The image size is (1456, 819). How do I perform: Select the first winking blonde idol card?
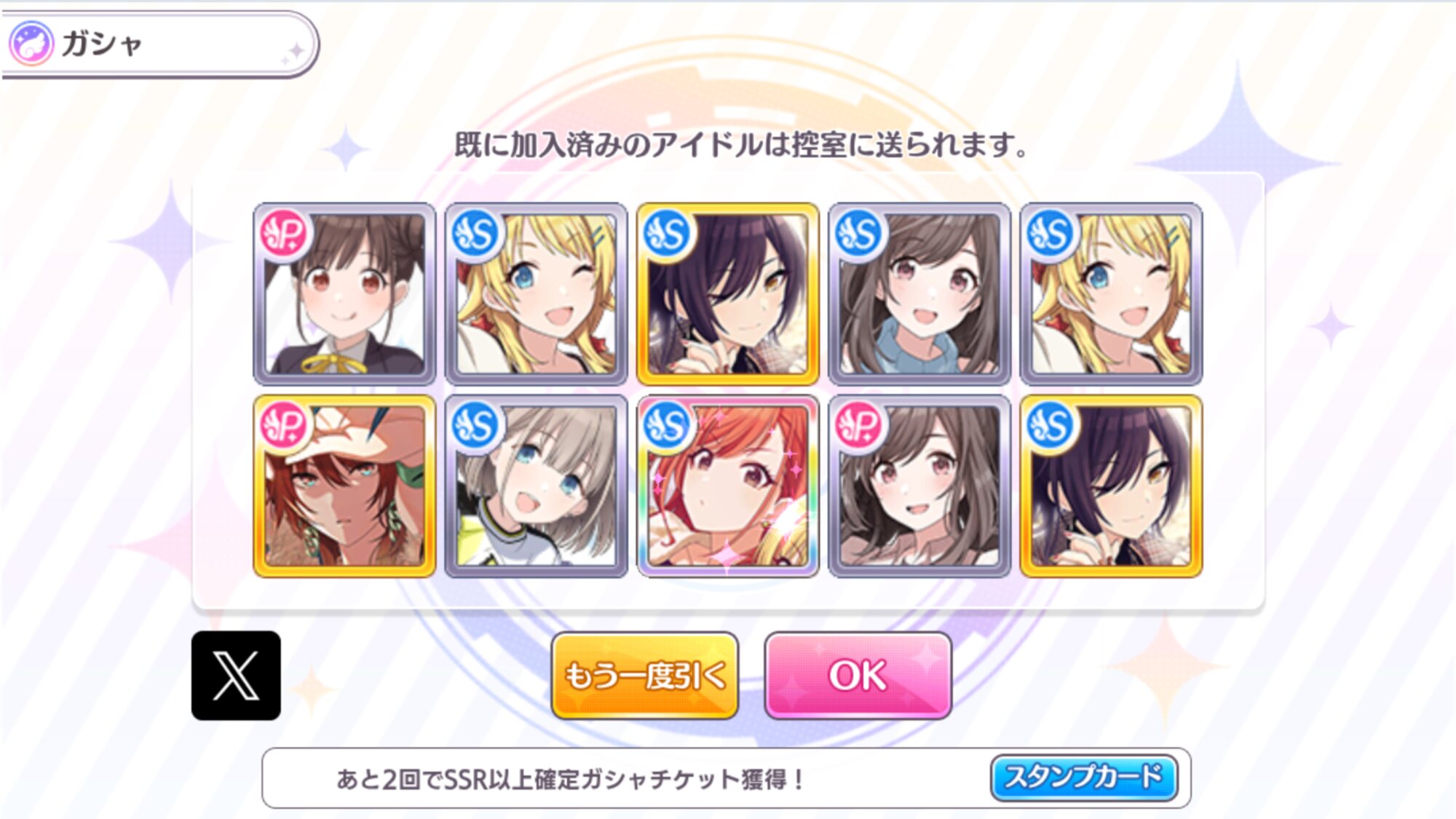(536, 294)
